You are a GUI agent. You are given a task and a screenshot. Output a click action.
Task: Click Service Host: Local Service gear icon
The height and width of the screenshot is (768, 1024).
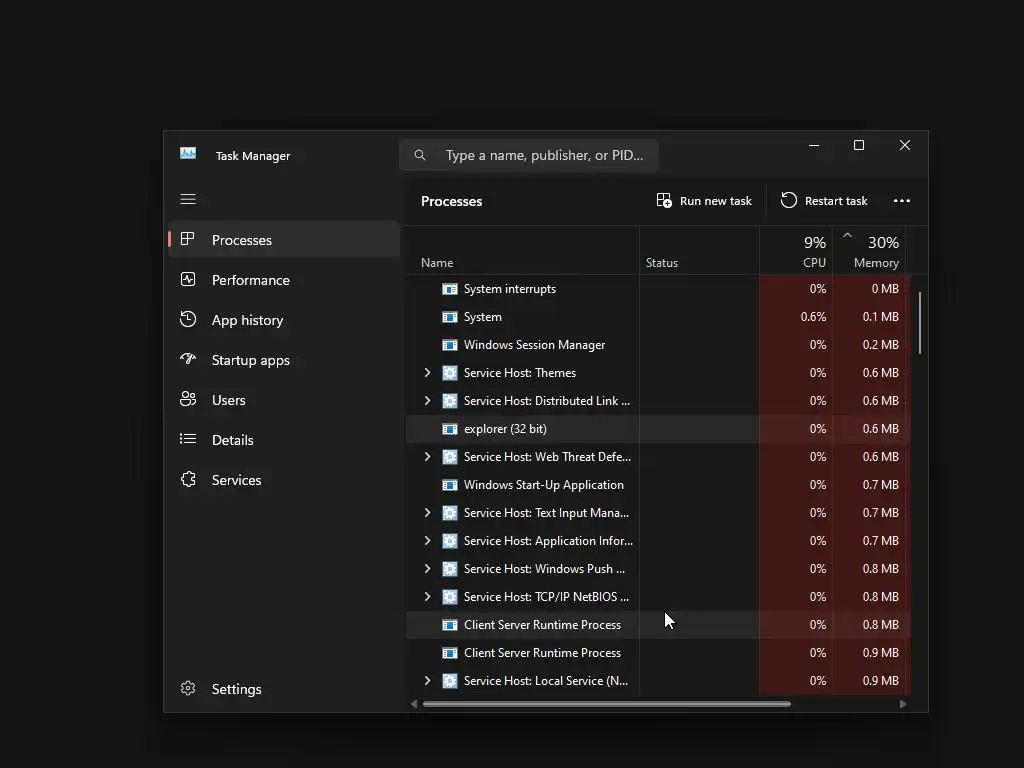[450, 681]
